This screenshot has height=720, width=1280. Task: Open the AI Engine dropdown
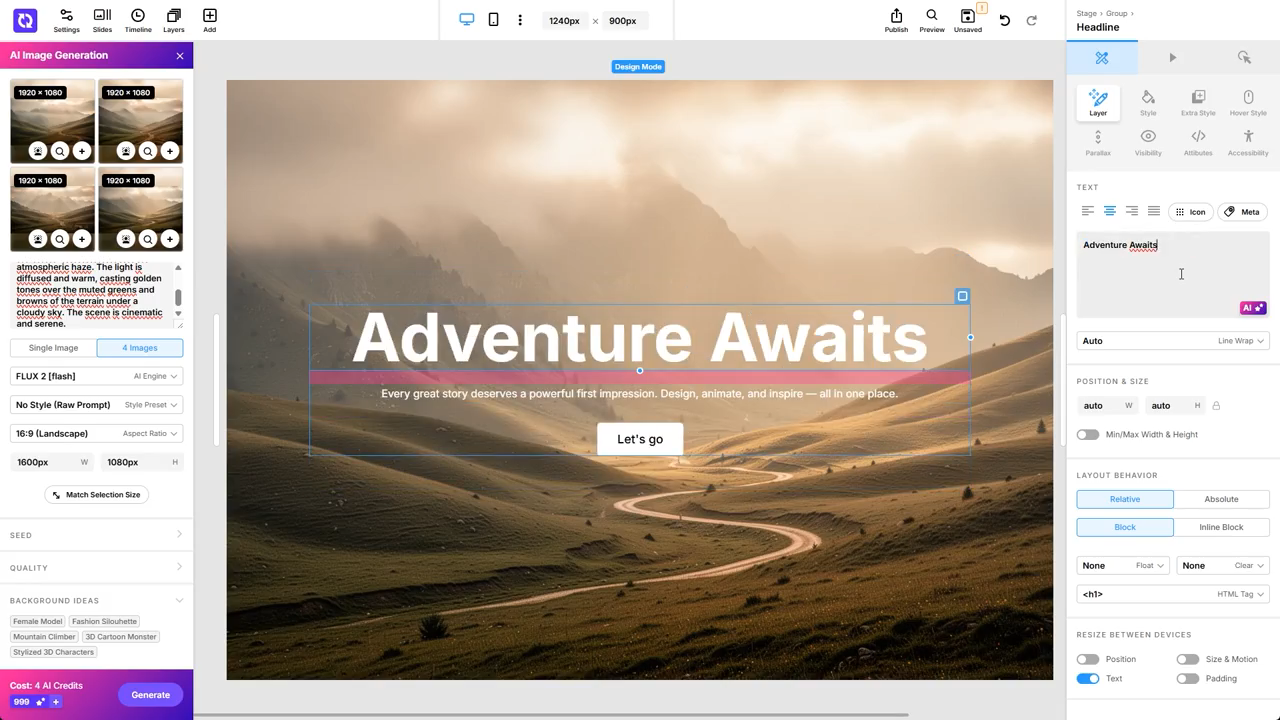(x=96, y=376)
